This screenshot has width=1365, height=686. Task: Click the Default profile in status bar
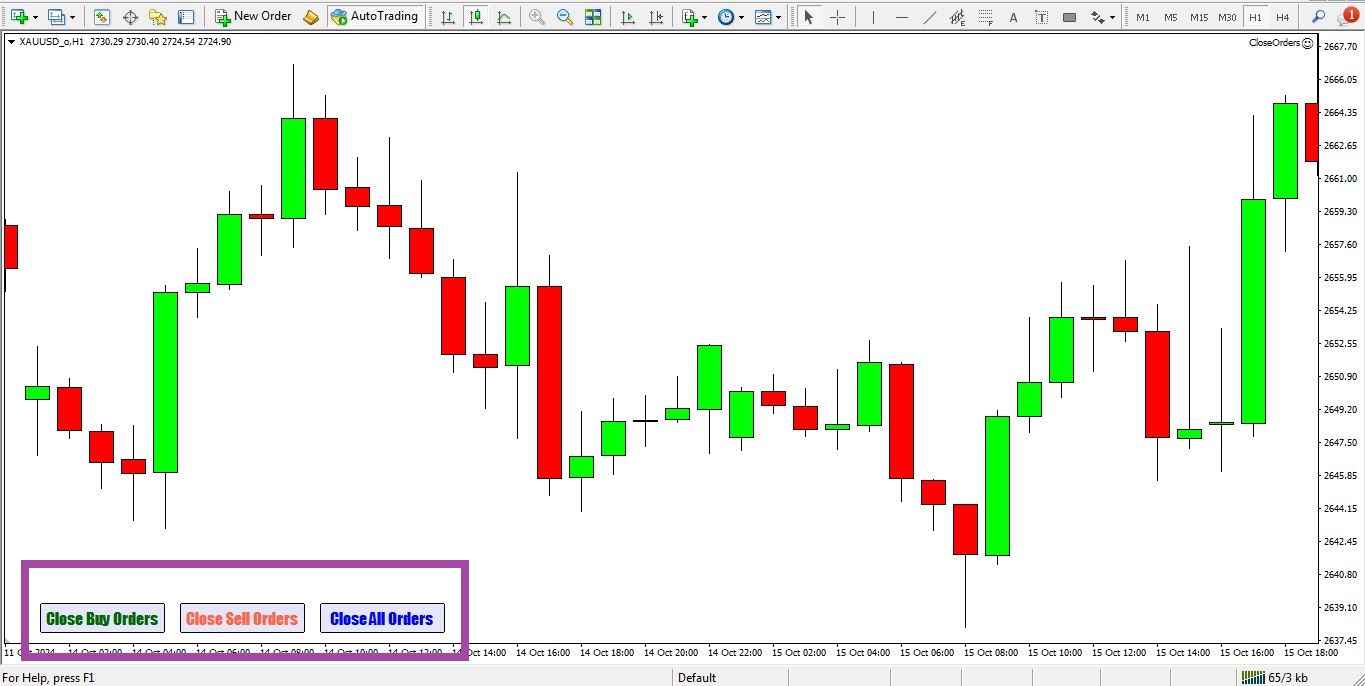tap(697, 677)
